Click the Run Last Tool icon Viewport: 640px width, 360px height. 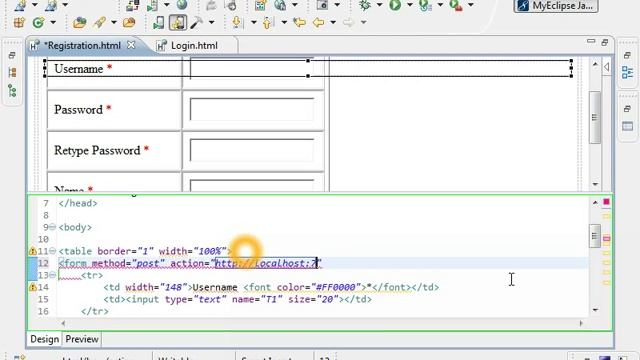[425, 5]
